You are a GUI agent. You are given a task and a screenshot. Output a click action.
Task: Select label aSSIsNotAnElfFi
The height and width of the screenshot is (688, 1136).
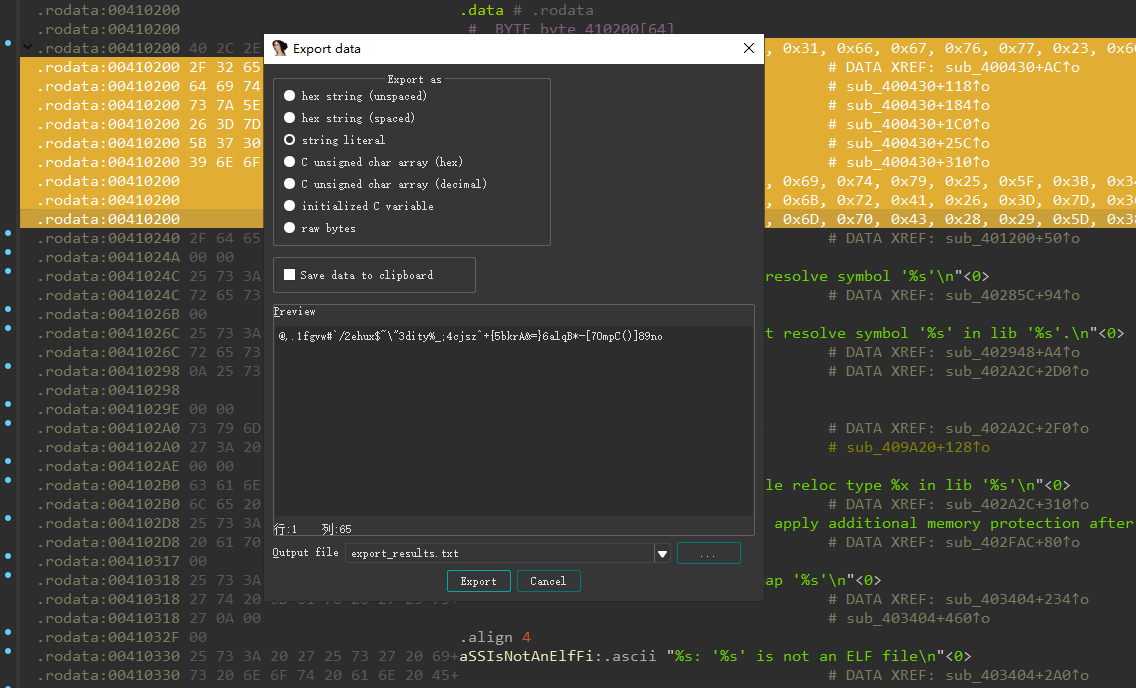528,656
